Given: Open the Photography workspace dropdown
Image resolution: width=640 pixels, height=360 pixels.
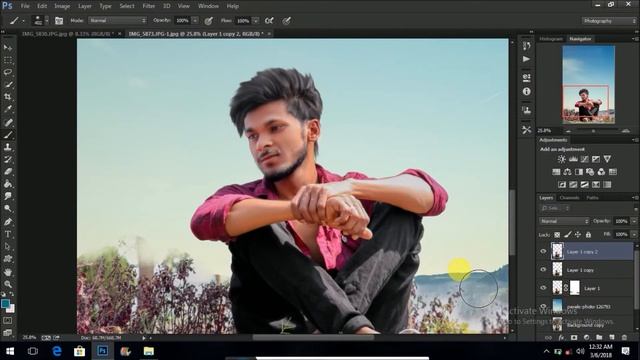Looking at the screenshot, I should (x=609, y=21).
